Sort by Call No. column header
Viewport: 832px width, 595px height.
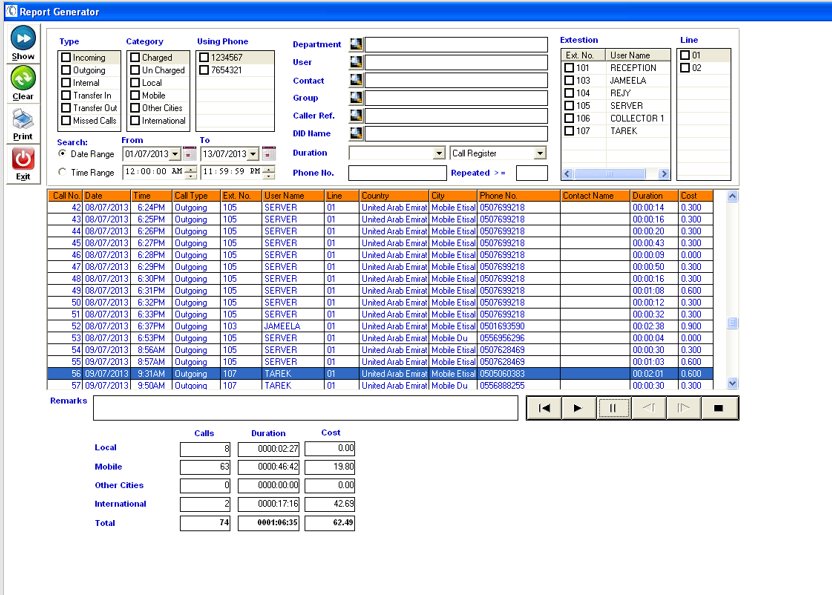(x=65, y=196)
